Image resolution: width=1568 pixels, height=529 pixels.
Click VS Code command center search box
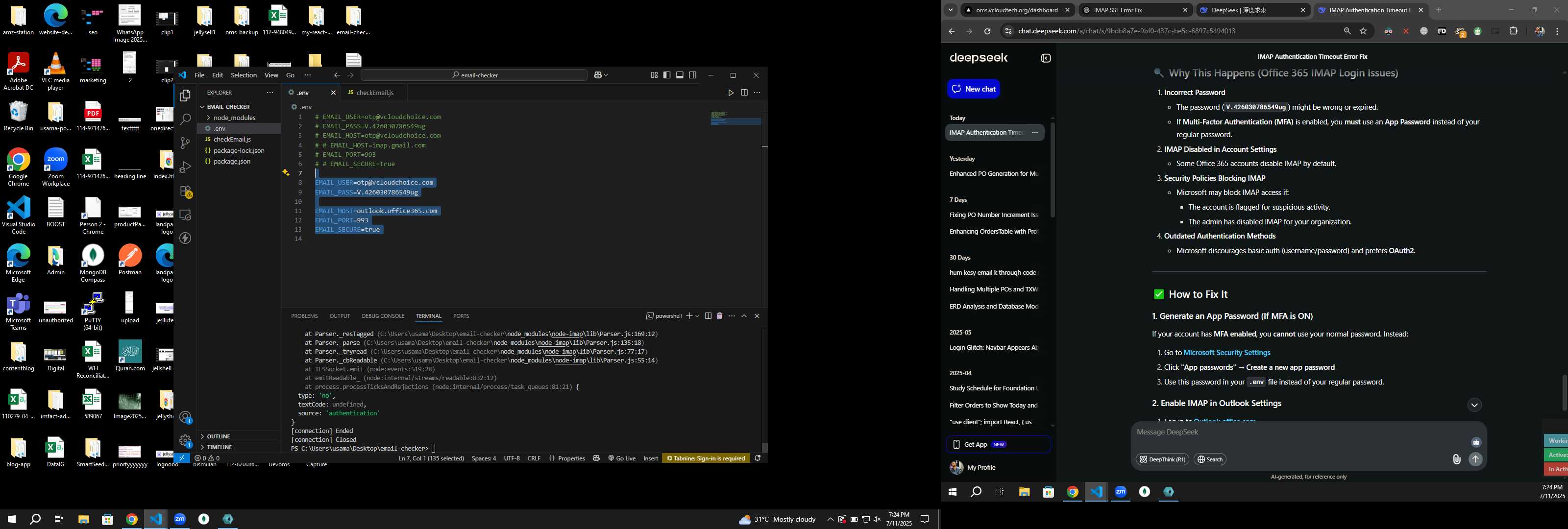click(473, 75)
